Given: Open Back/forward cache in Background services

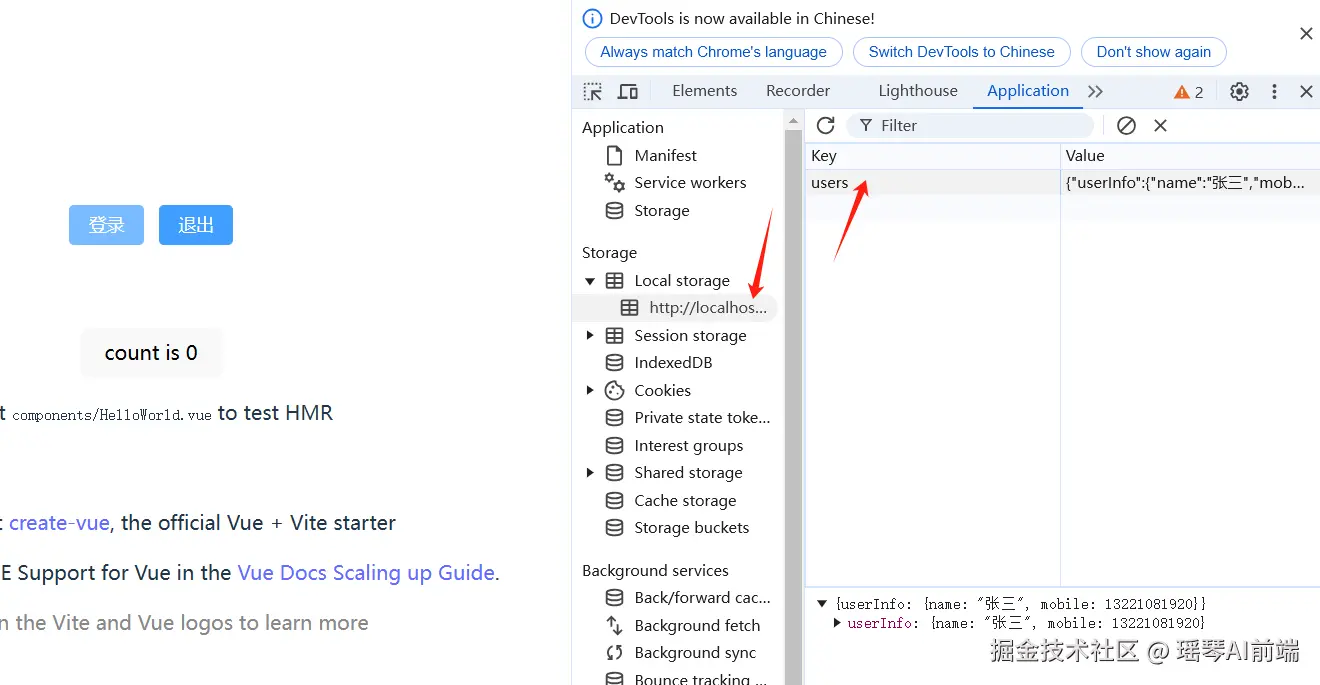Looking at the screenshot, I should coord(702,598).
